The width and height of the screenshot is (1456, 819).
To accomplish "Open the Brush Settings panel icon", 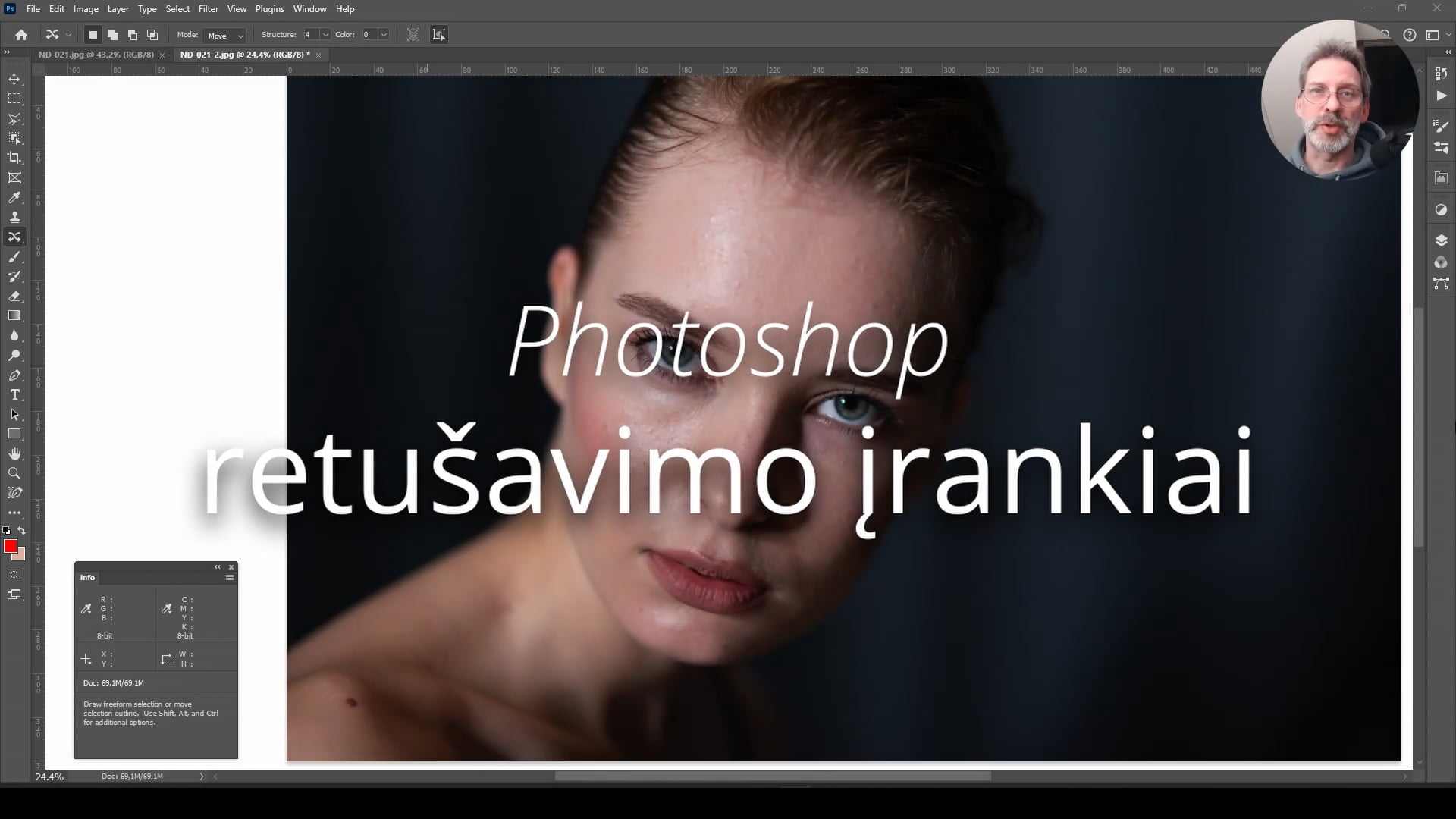I will pyautogui.click(x=1441, y=126).
